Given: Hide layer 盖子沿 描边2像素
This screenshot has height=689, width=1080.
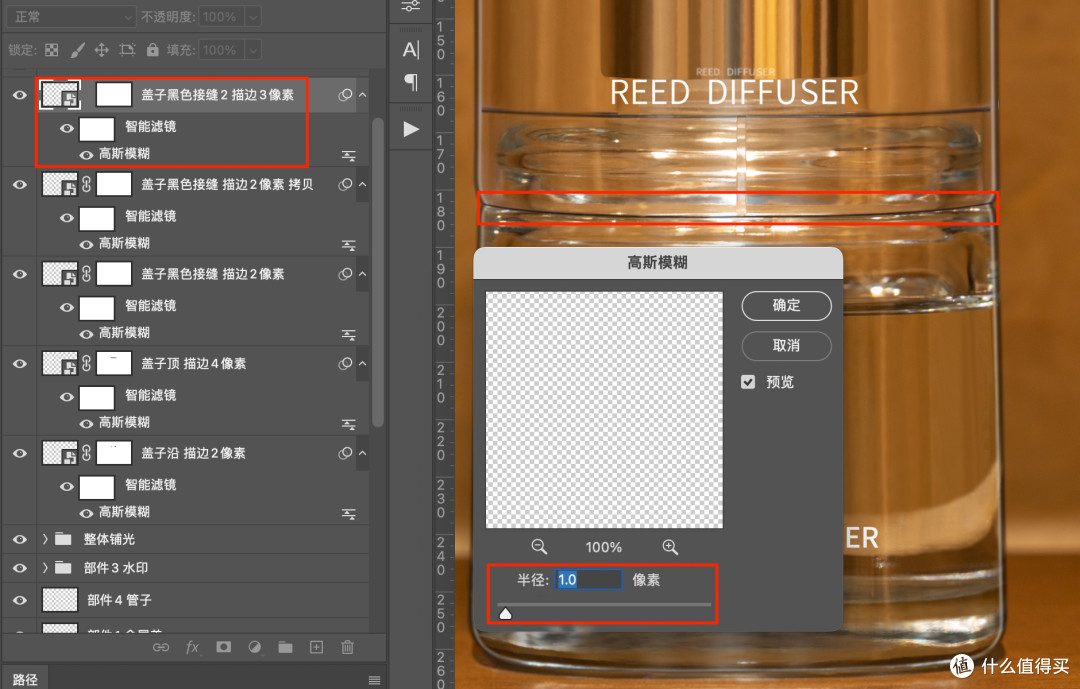Looking at the screenshot, I should (x=20, y=453).
